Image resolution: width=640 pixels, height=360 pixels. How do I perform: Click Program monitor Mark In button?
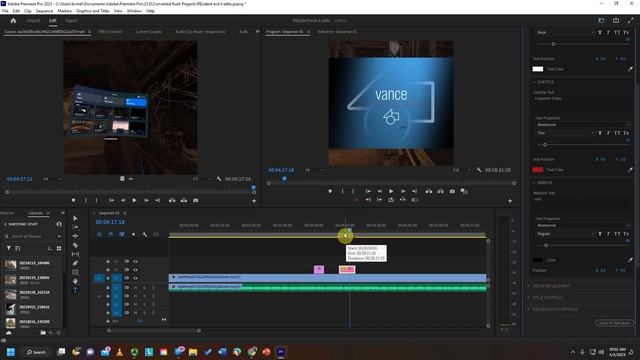coord(342,191)
